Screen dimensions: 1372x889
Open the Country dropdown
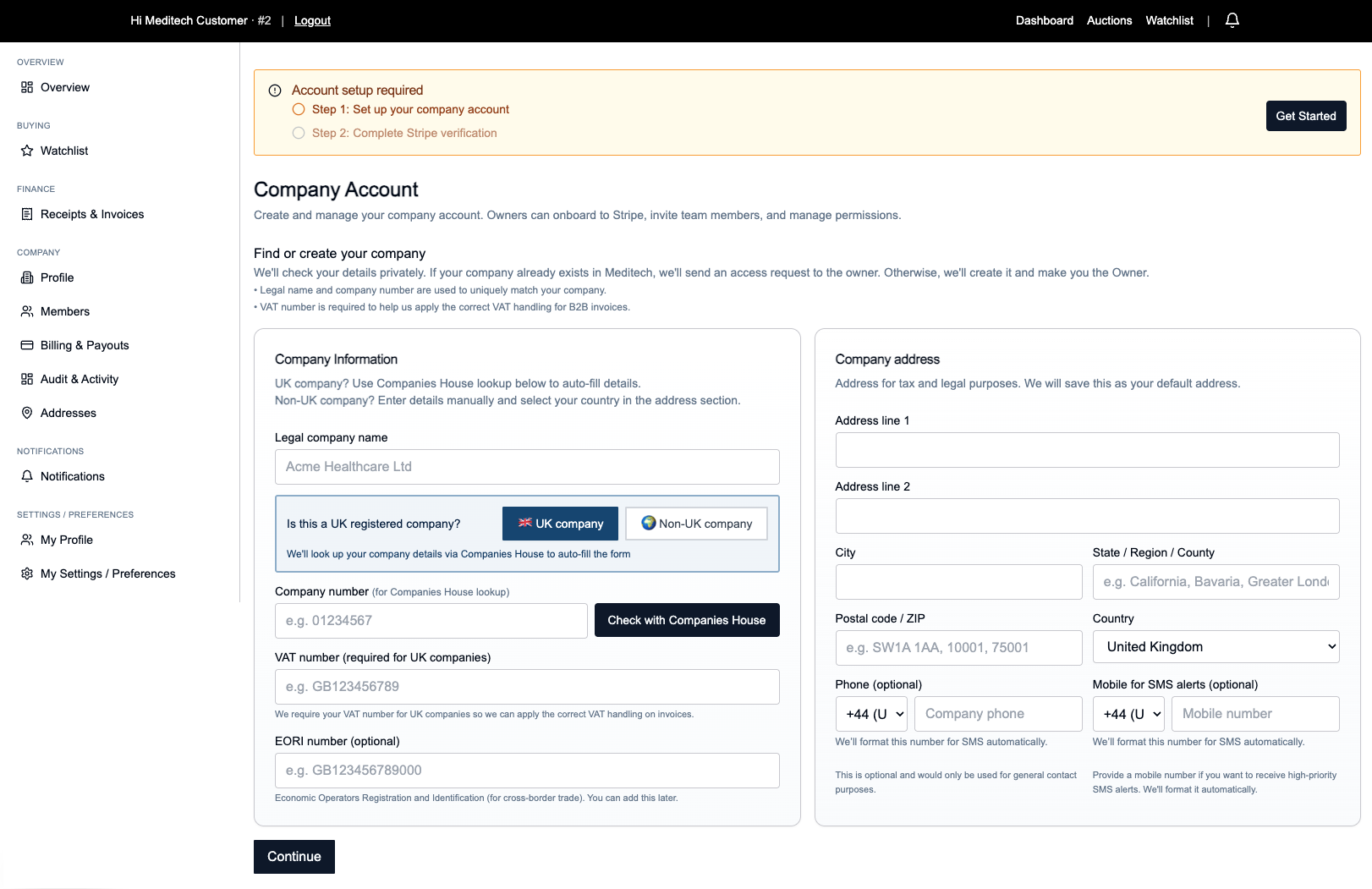[1216, 647]
